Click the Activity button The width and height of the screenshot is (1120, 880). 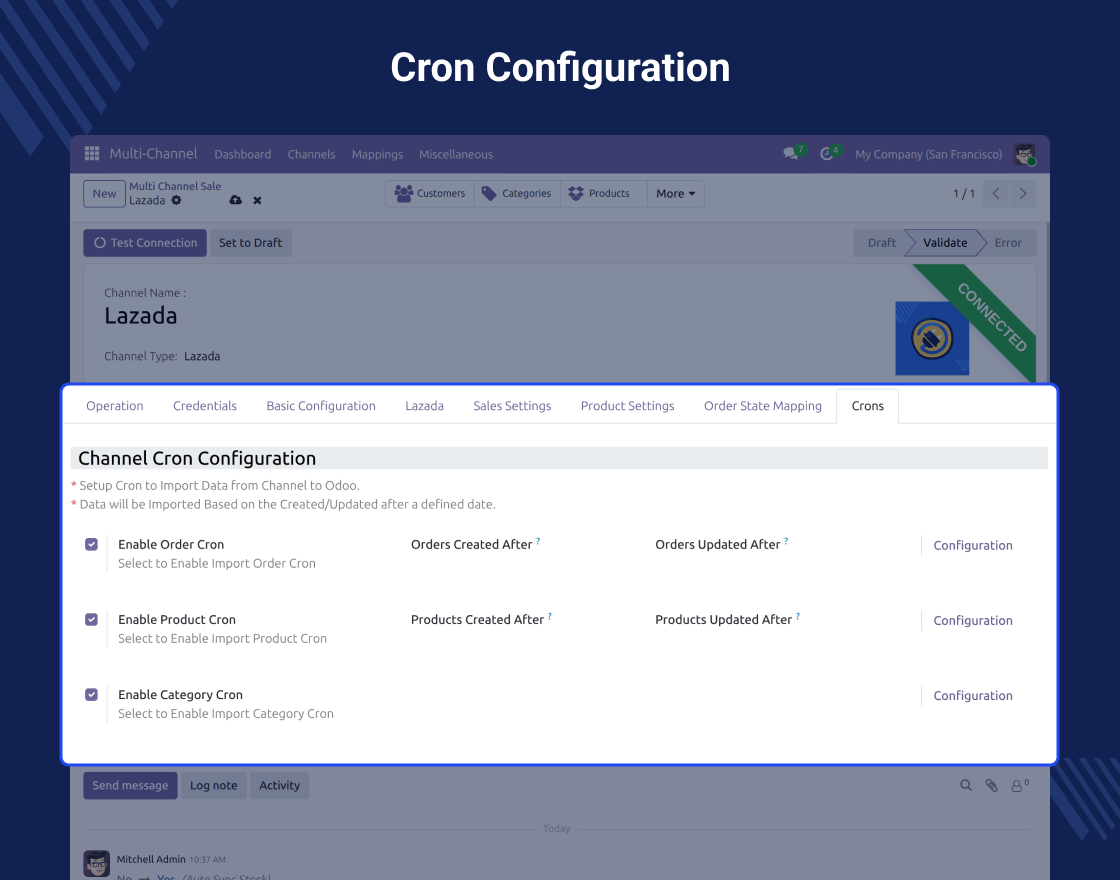point(279,786)
